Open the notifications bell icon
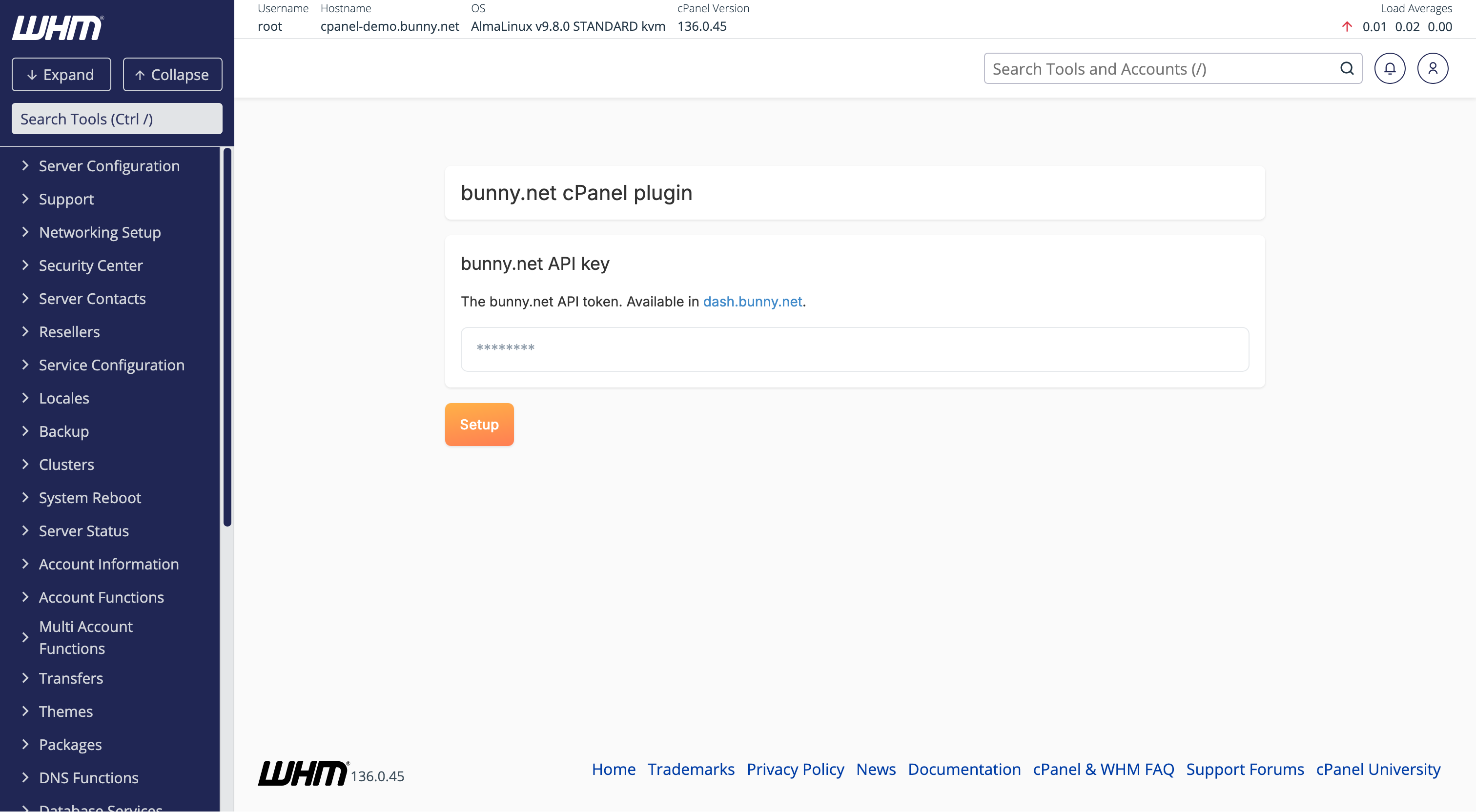Viewport: 1476px width, 812px height. tap(1390, 69)
